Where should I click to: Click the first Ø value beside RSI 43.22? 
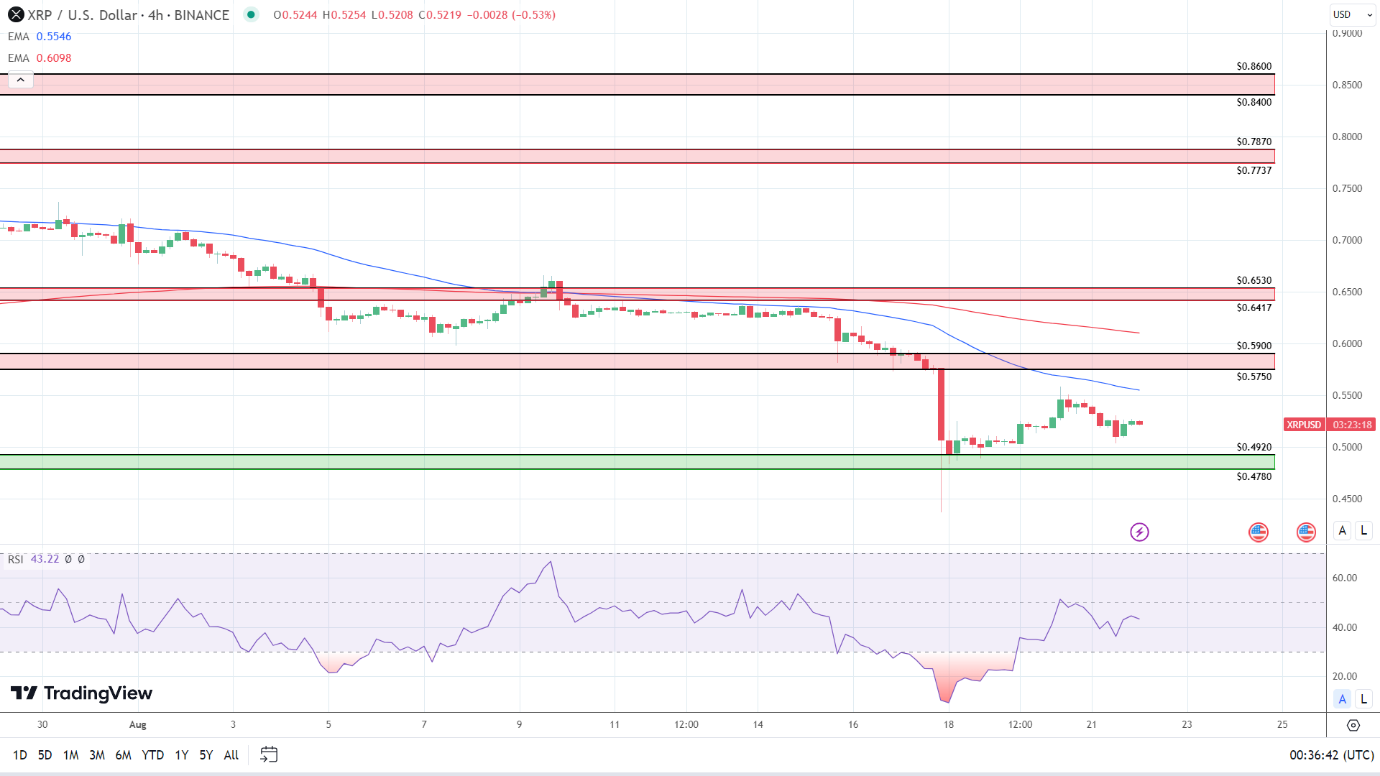coord(69,560)
